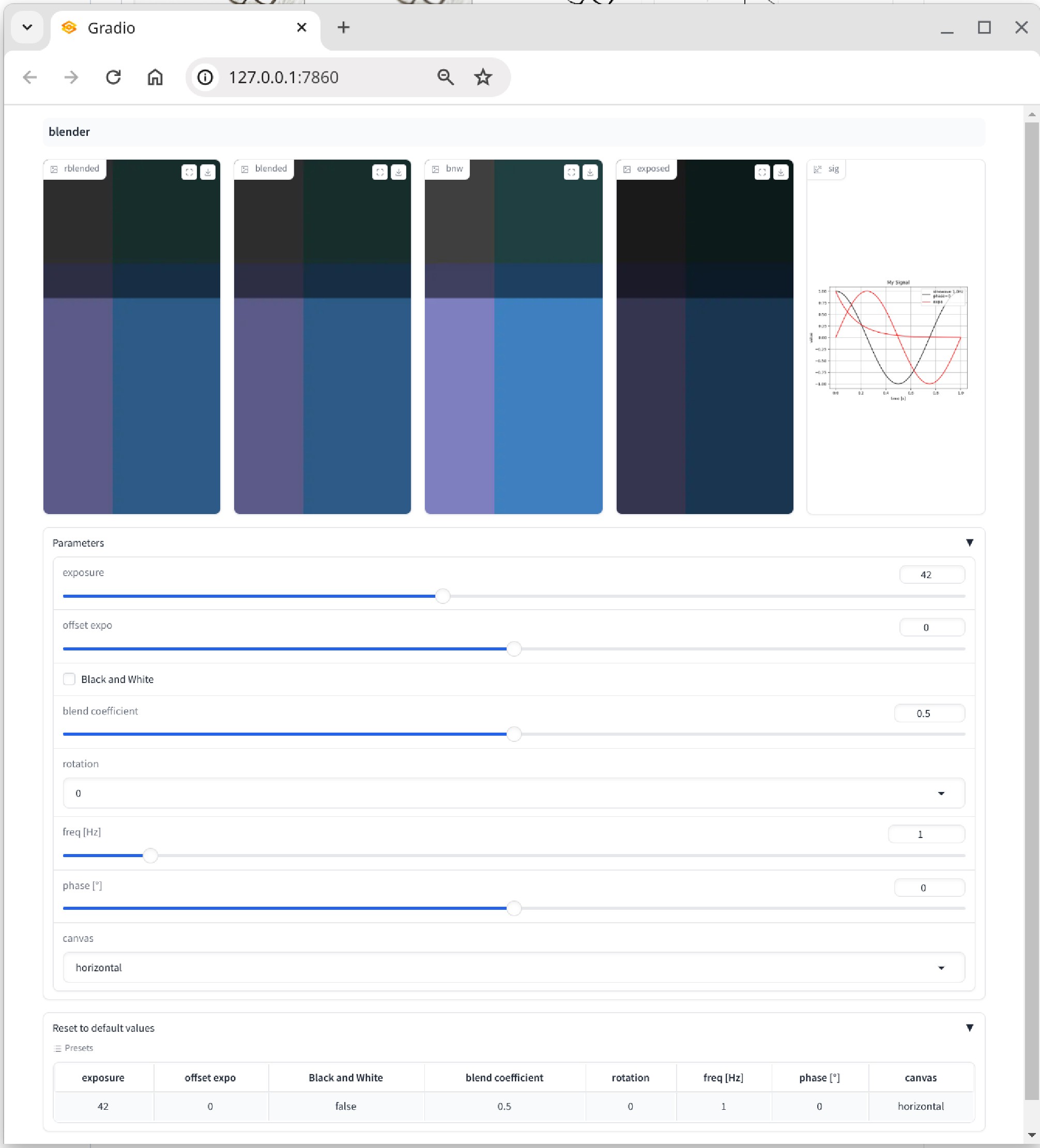Download the exposed image

tap(781, 172)
